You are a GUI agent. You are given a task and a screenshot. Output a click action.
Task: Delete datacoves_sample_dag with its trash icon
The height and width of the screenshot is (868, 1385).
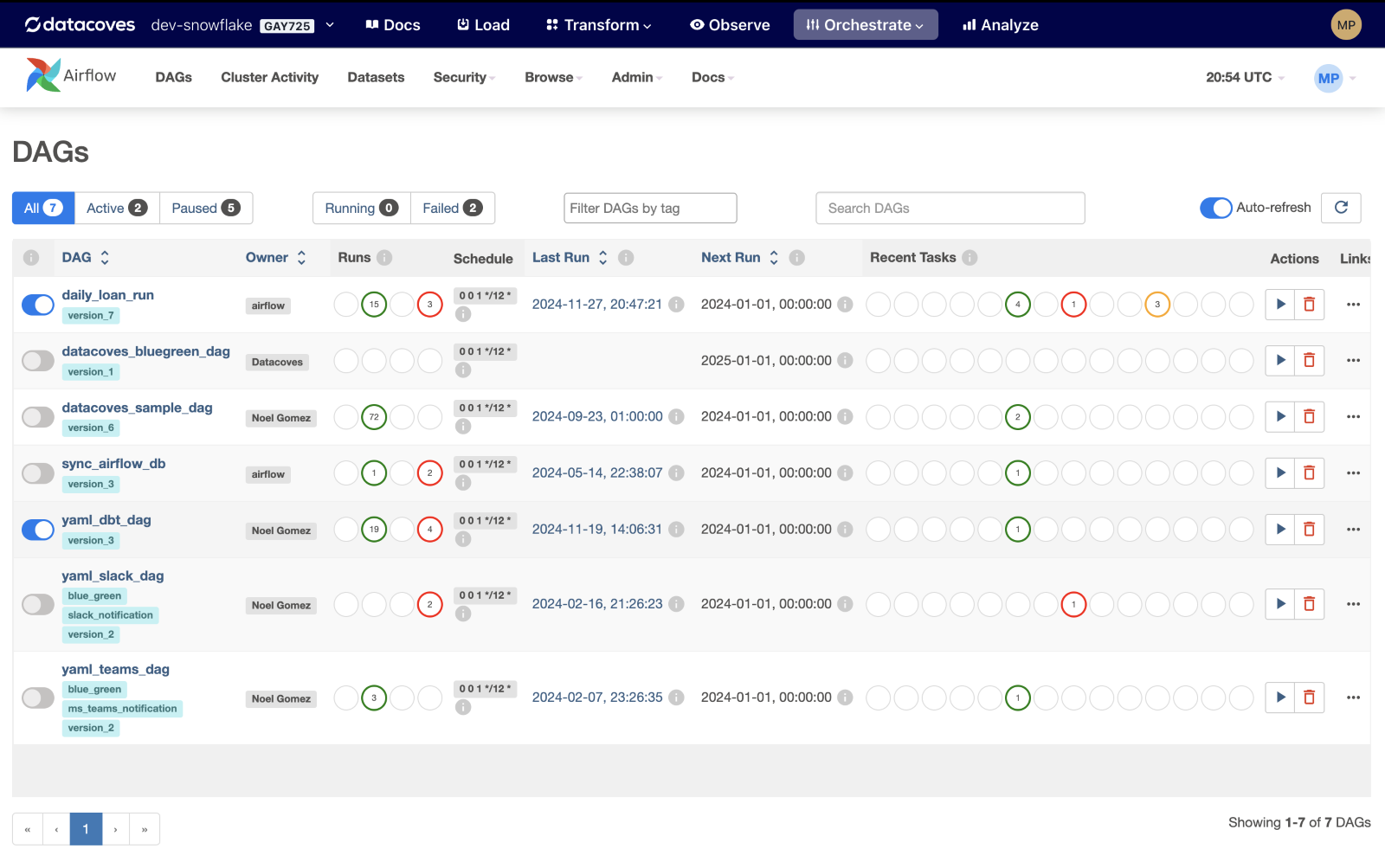(1310, 417)
